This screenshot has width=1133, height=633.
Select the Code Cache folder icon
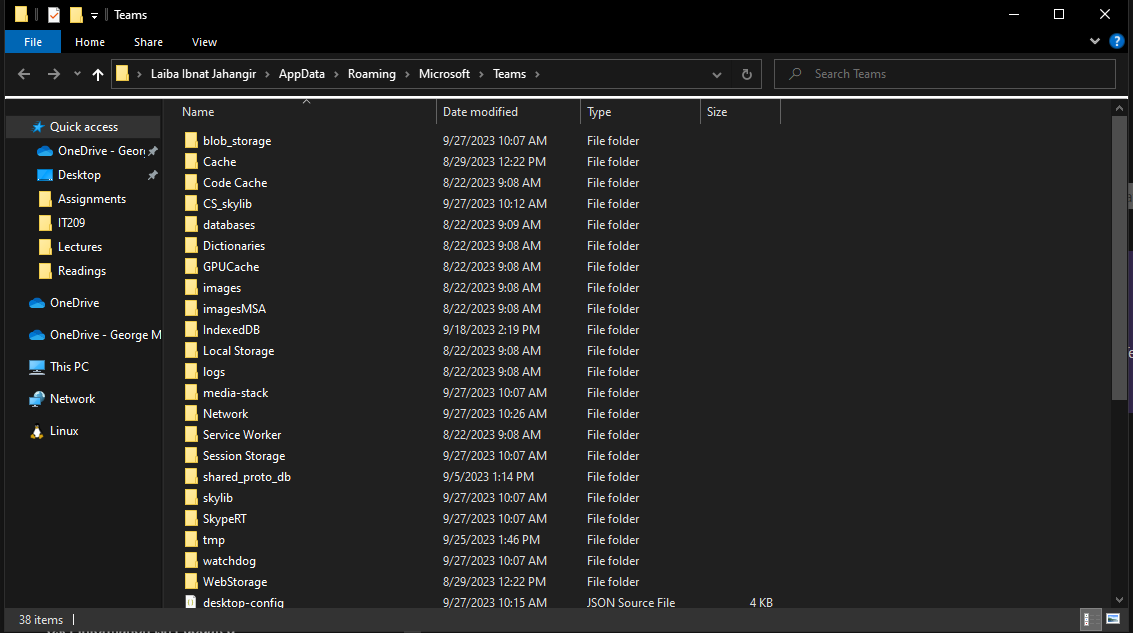(191, 182)
